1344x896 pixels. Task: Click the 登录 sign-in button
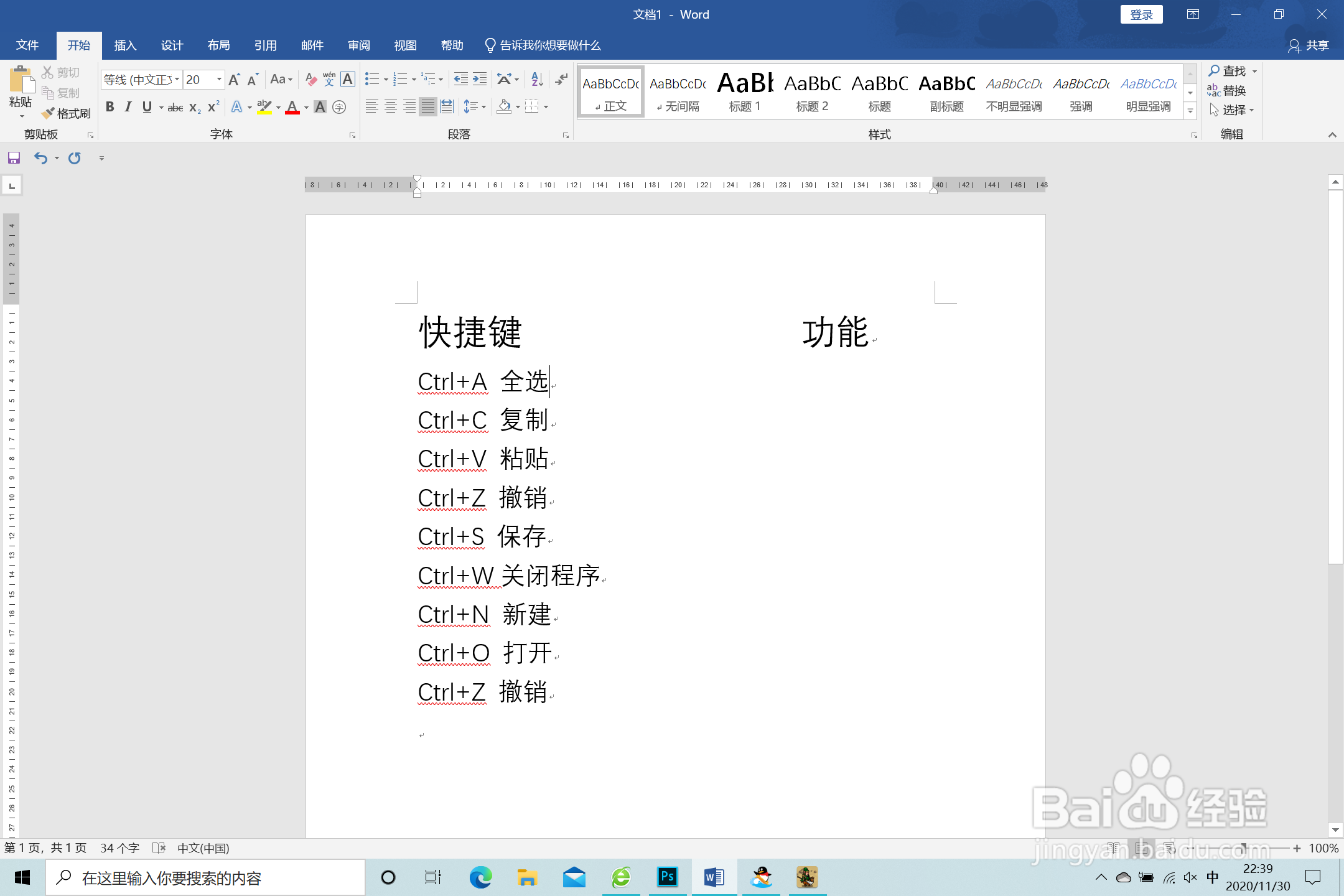(1142, 14)
